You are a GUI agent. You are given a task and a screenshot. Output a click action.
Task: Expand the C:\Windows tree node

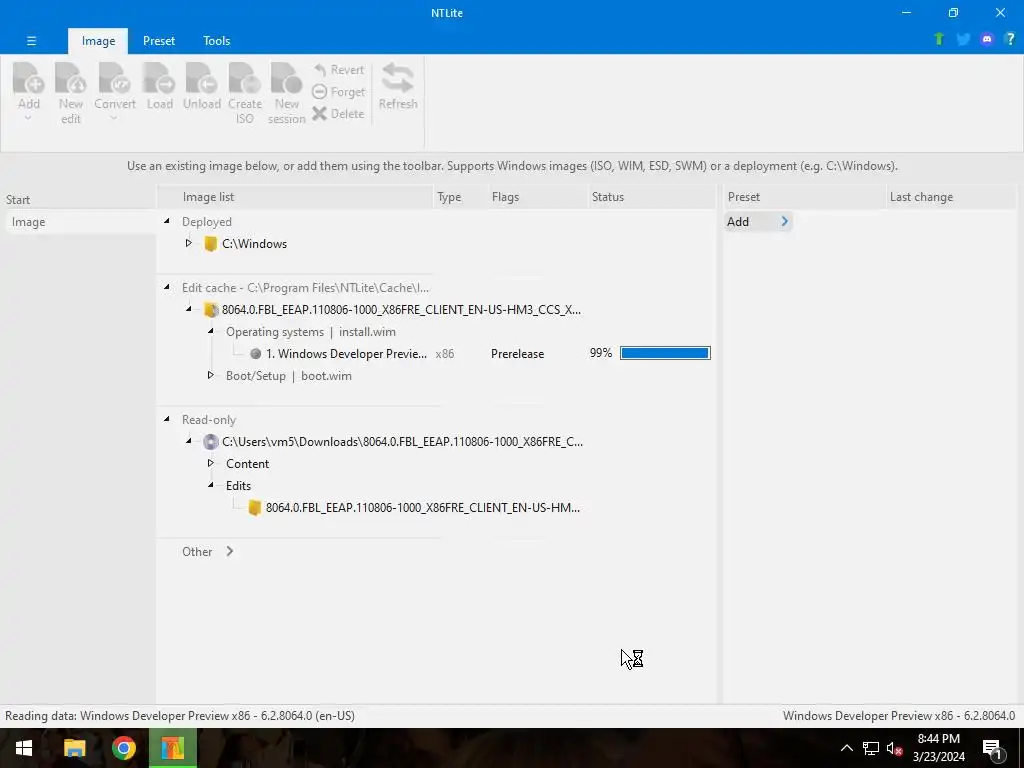click(x=188, y=243)
